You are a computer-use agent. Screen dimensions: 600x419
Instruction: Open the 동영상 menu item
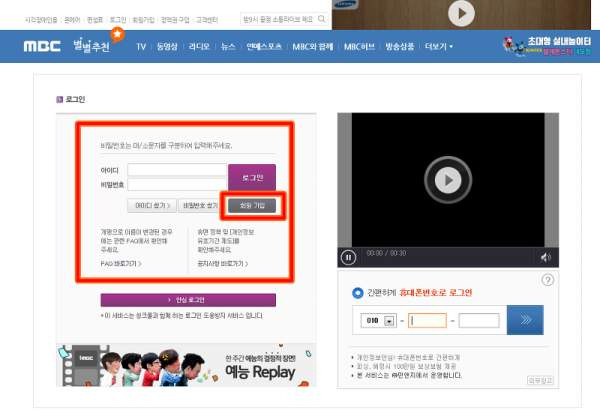167,47
